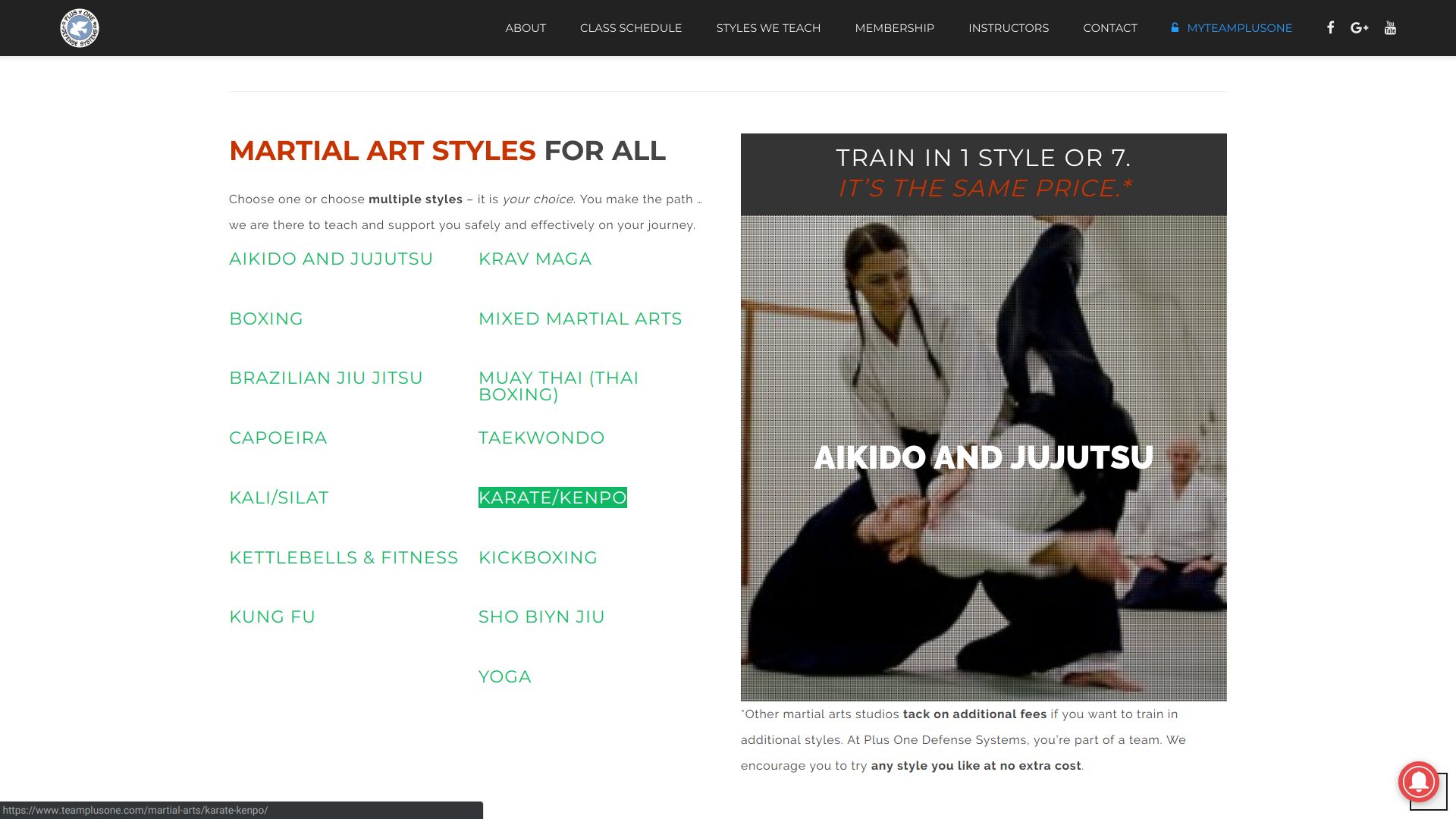Click the MUAY THAI (THAI BOXING) link
1456x819 pixels.
pos(558,386)
